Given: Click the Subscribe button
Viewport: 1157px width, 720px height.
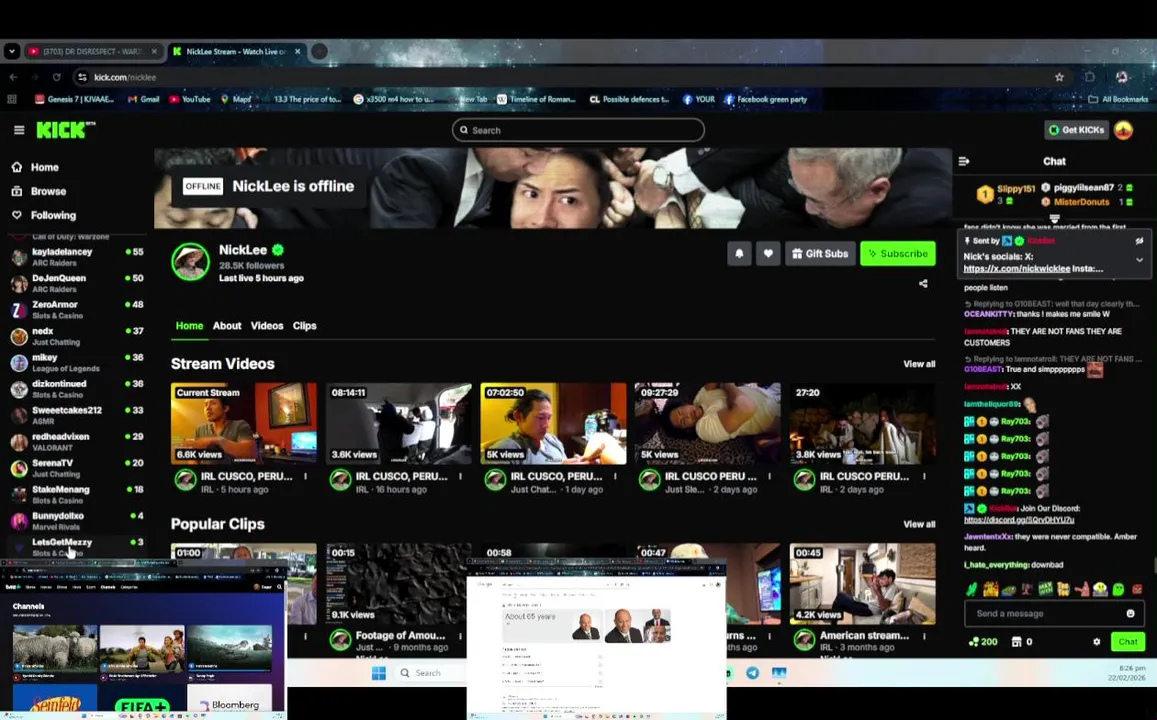Looking at the screenshot, I should point(898,254).
